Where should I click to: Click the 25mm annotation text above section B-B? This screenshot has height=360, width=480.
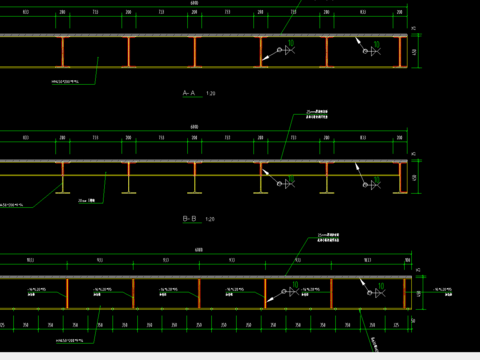pyautogui.click(x=317, y=114)
